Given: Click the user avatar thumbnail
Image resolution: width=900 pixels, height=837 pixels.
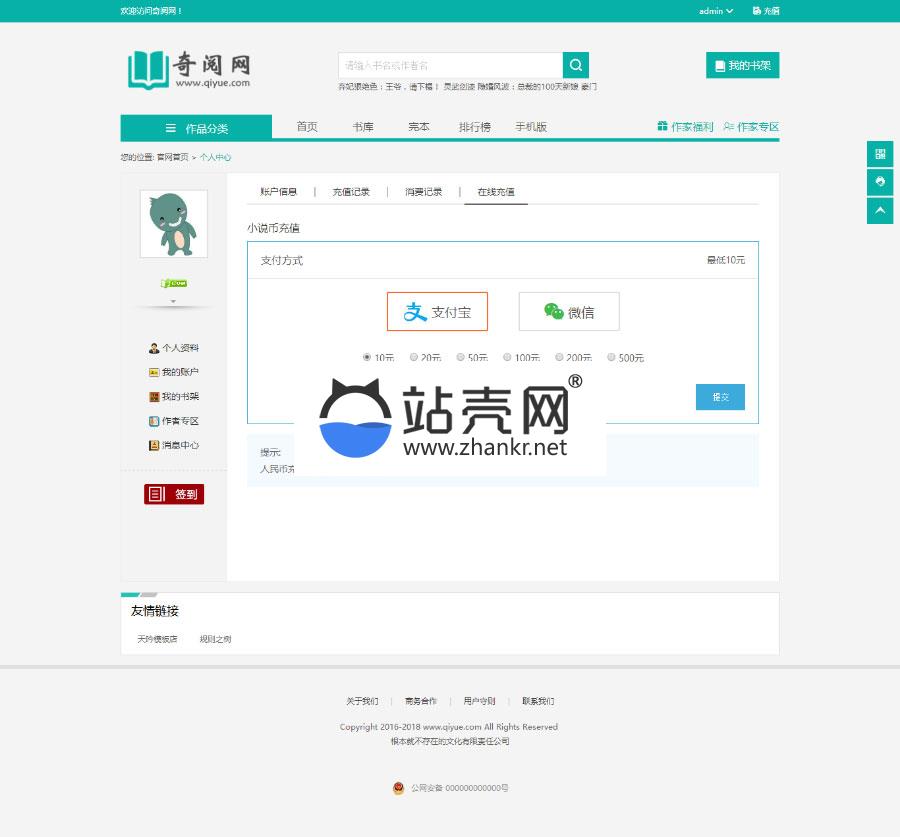Looking at the screenshot, I should point(173,224).
